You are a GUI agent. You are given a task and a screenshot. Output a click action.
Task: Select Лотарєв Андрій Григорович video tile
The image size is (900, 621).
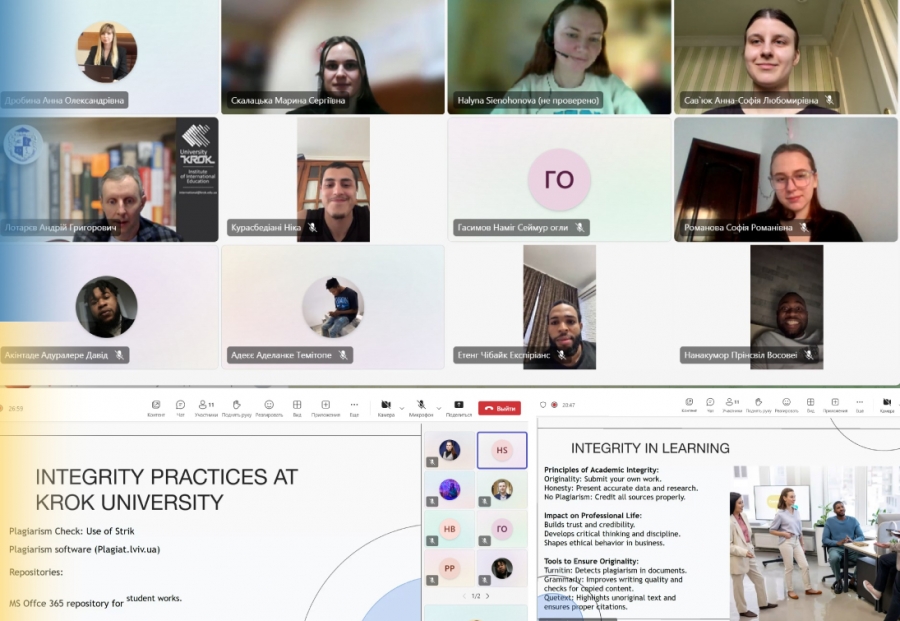109,180
